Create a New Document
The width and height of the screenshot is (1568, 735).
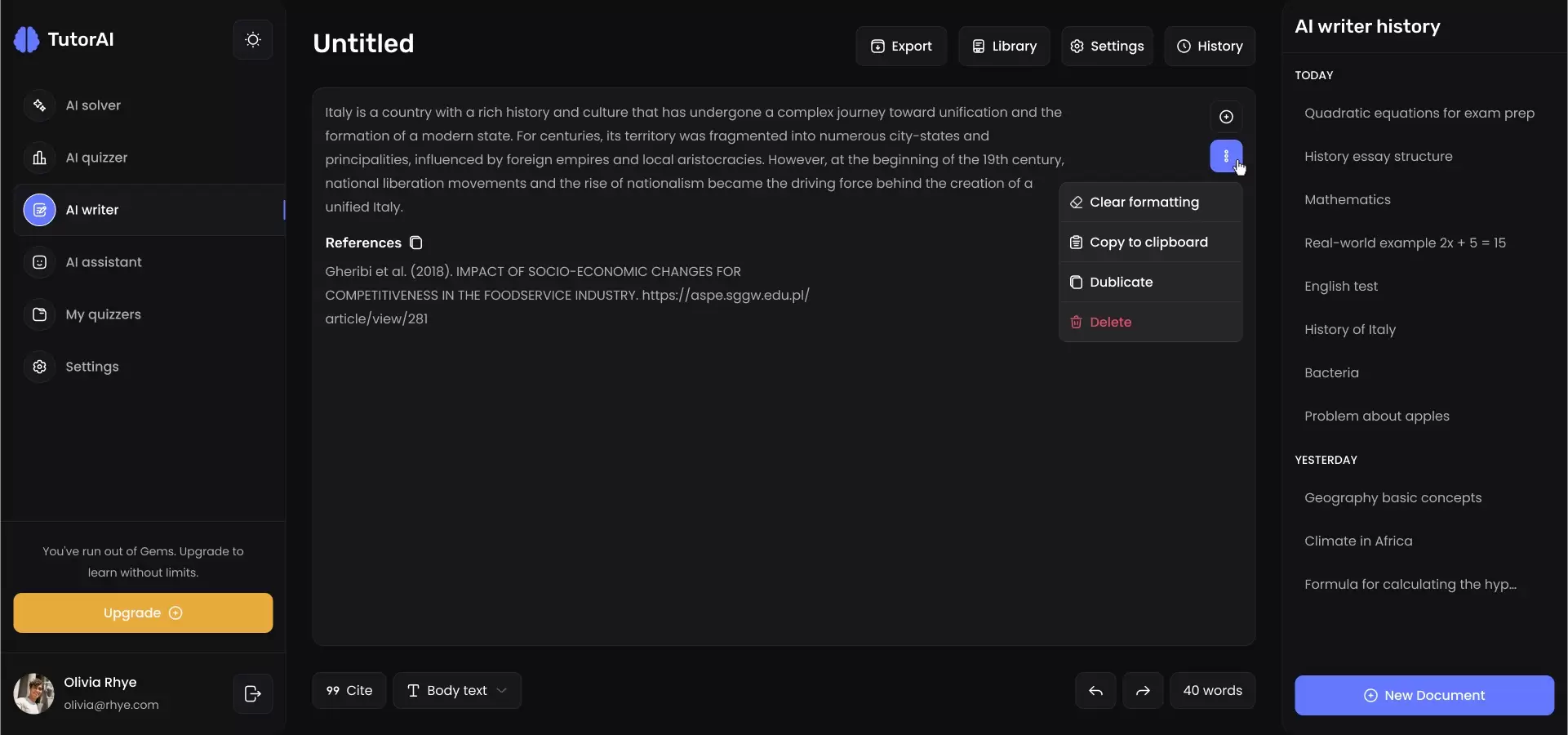tap(1424, 695)
